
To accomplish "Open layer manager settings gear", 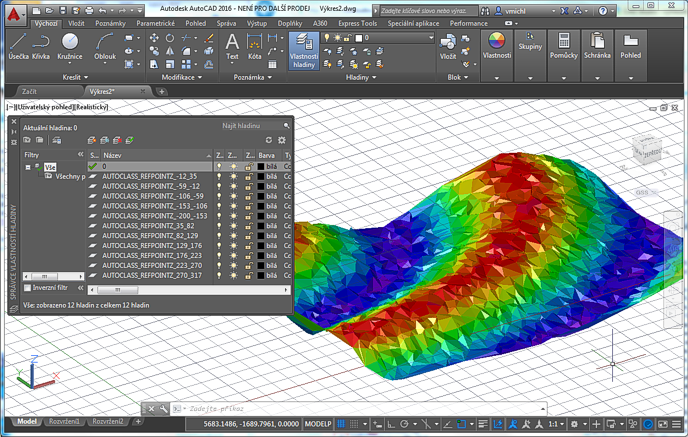I will click(x=282, y=140).
